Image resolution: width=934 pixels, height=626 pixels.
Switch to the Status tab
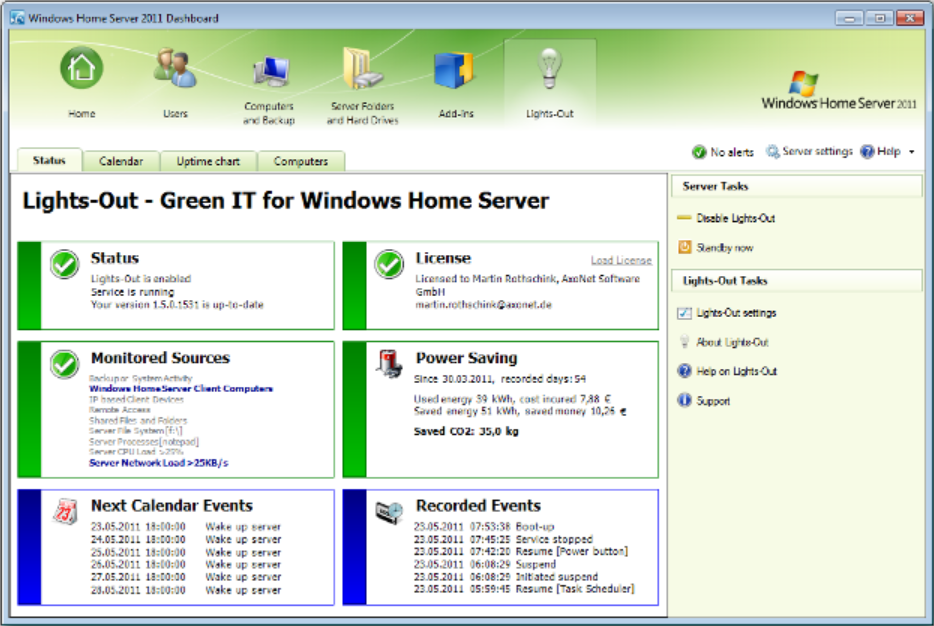pos(49,161)
